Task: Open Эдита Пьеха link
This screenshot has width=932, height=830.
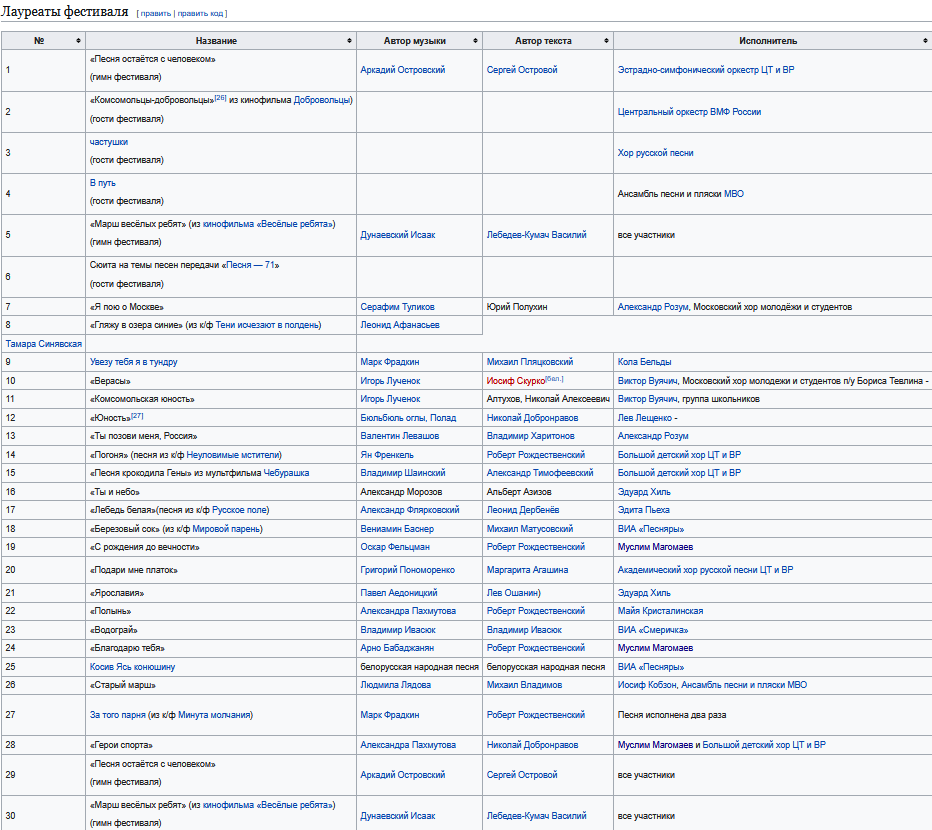Action: tap(643, 510)
